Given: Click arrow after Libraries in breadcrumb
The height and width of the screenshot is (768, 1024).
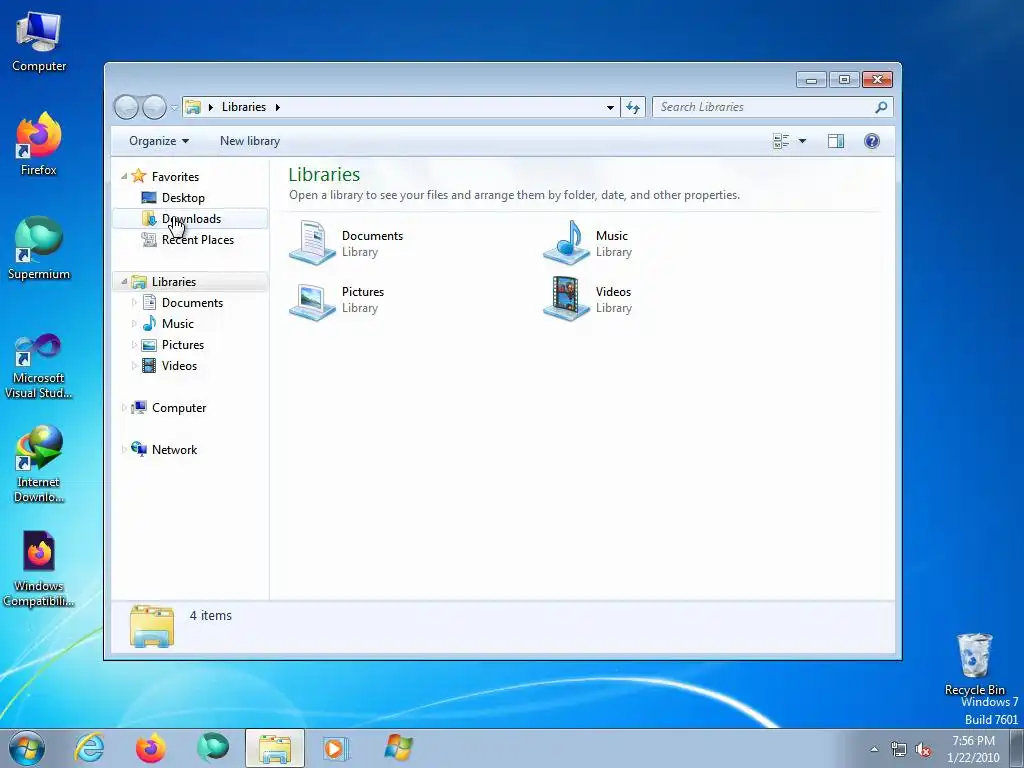Looking at the screenshot, I should [278, 107].
